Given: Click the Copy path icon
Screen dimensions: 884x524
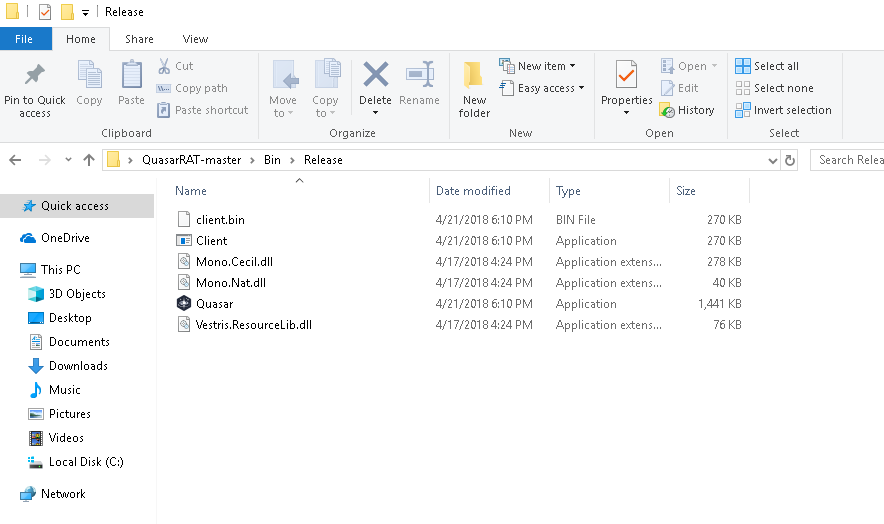Looking at the screenshot, I should tap(163, 88).
